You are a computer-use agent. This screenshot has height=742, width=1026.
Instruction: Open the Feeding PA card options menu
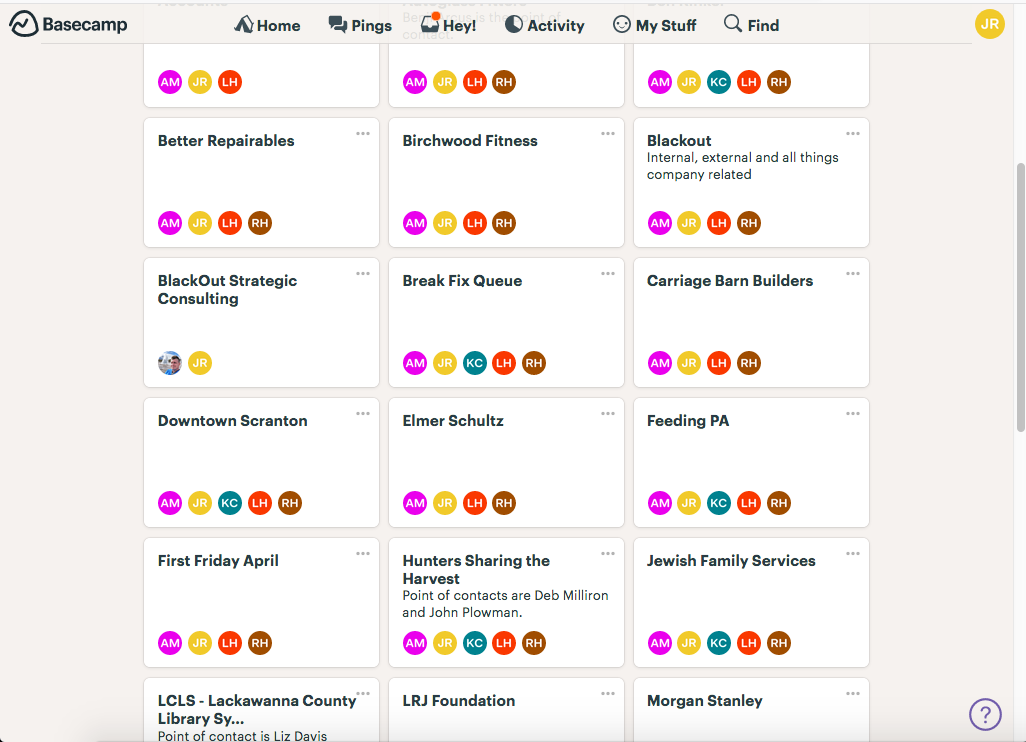(x=853, y=414)
